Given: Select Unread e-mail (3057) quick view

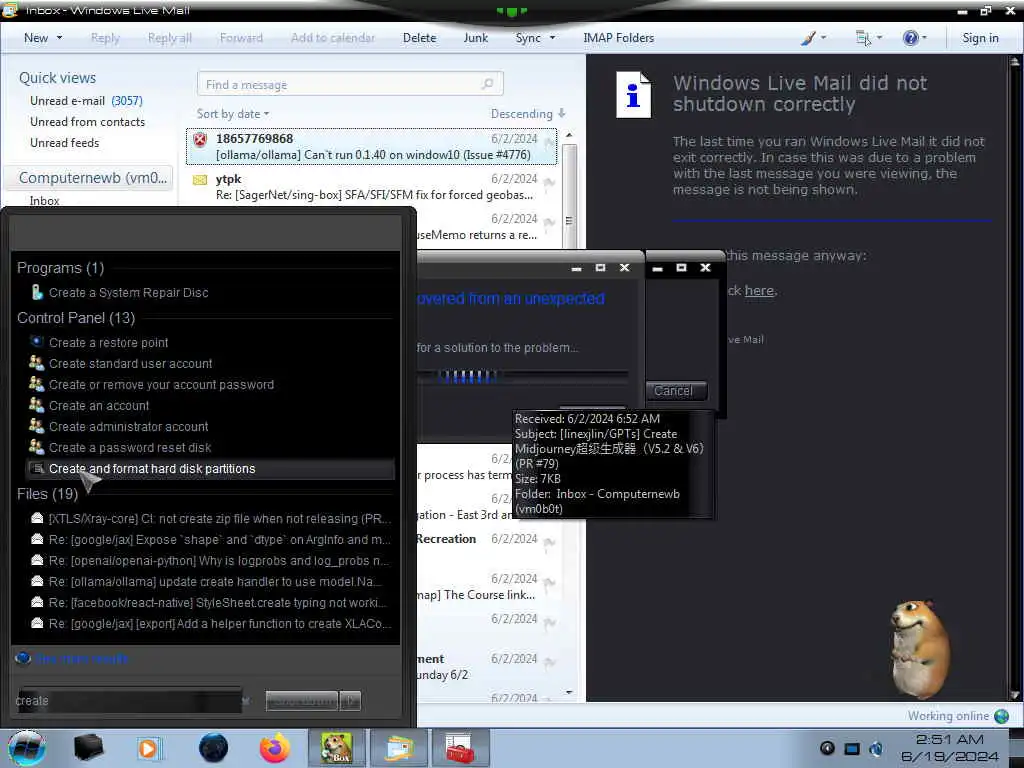Looking at the screenshot, I should 86,101.
